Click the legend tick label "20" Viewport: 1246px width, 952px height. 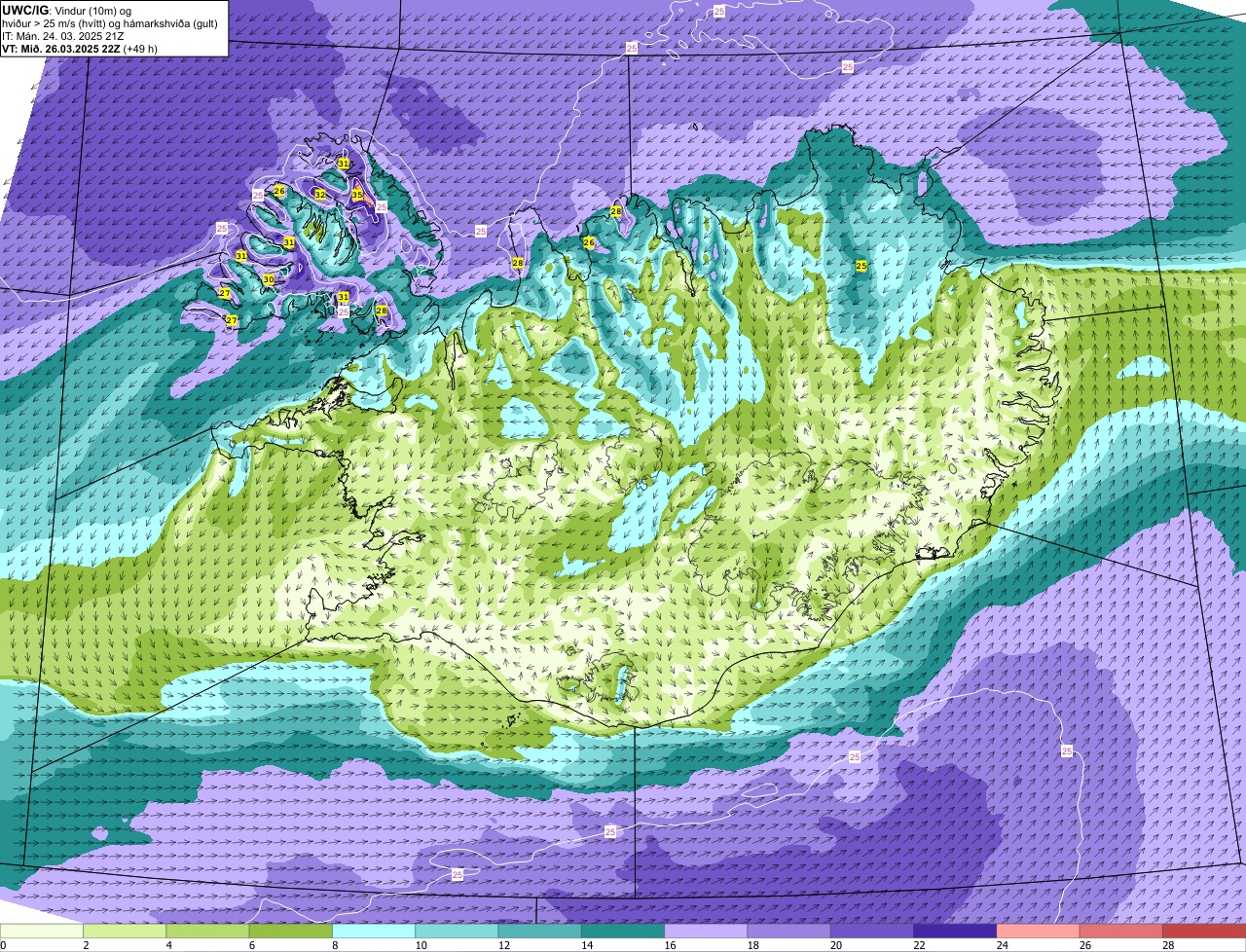(x=836, y=945)
